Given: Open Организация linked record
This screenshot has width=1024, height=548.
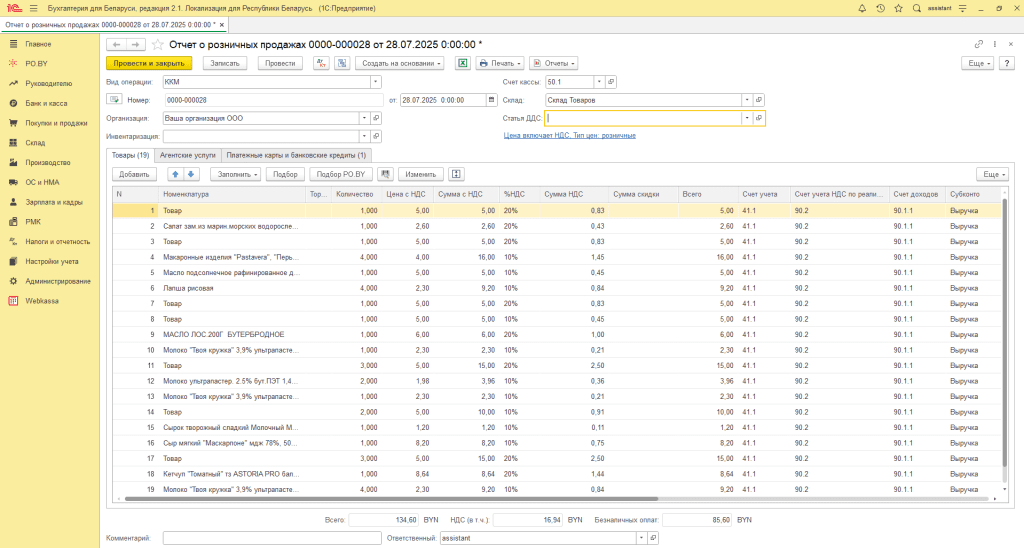Looking at the screenshot, I should point(376,118).
